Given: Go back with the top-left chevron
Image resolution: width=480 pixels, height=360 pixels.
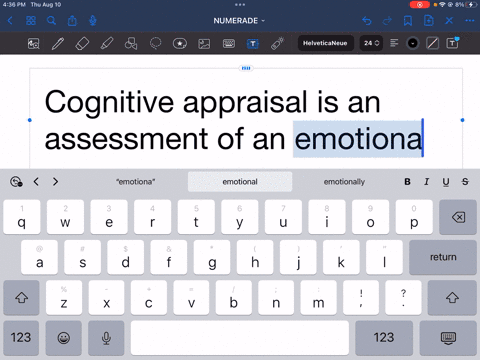Looking at the screenshot, I should point(10,21).
